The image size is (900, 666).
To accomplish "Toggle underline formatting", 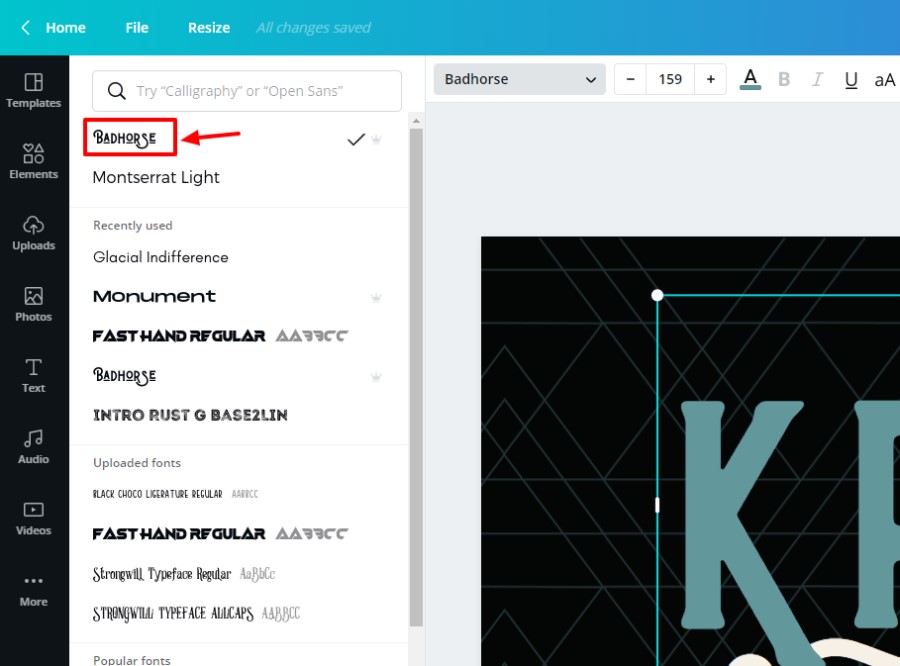I will click(x=851, y=79).
